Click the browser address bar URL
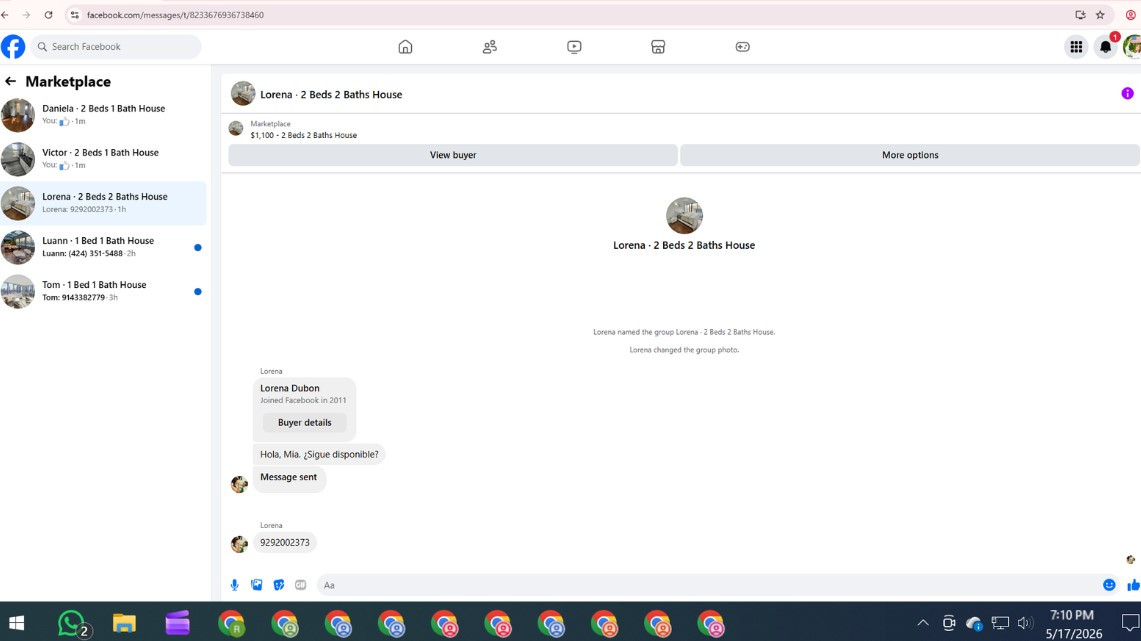 tap(175, 15)
